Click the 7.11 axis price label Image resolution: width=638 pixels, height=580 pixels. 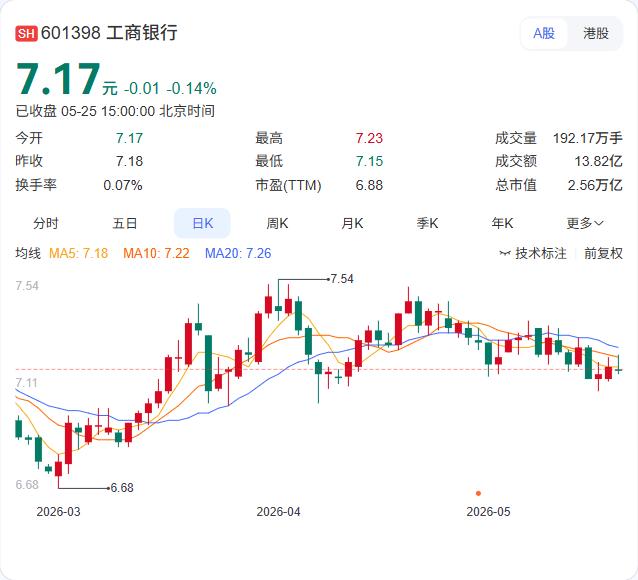click(26, 383)
